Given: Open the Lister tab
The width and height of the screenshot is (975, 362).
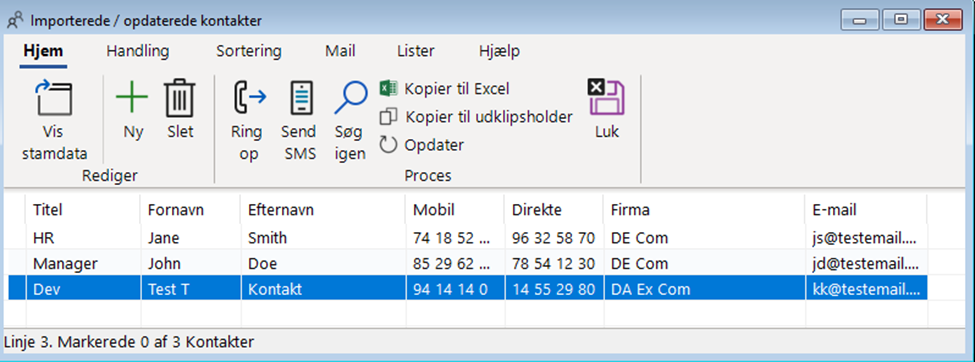Looking at the screenshot, I should pos(415,51).
